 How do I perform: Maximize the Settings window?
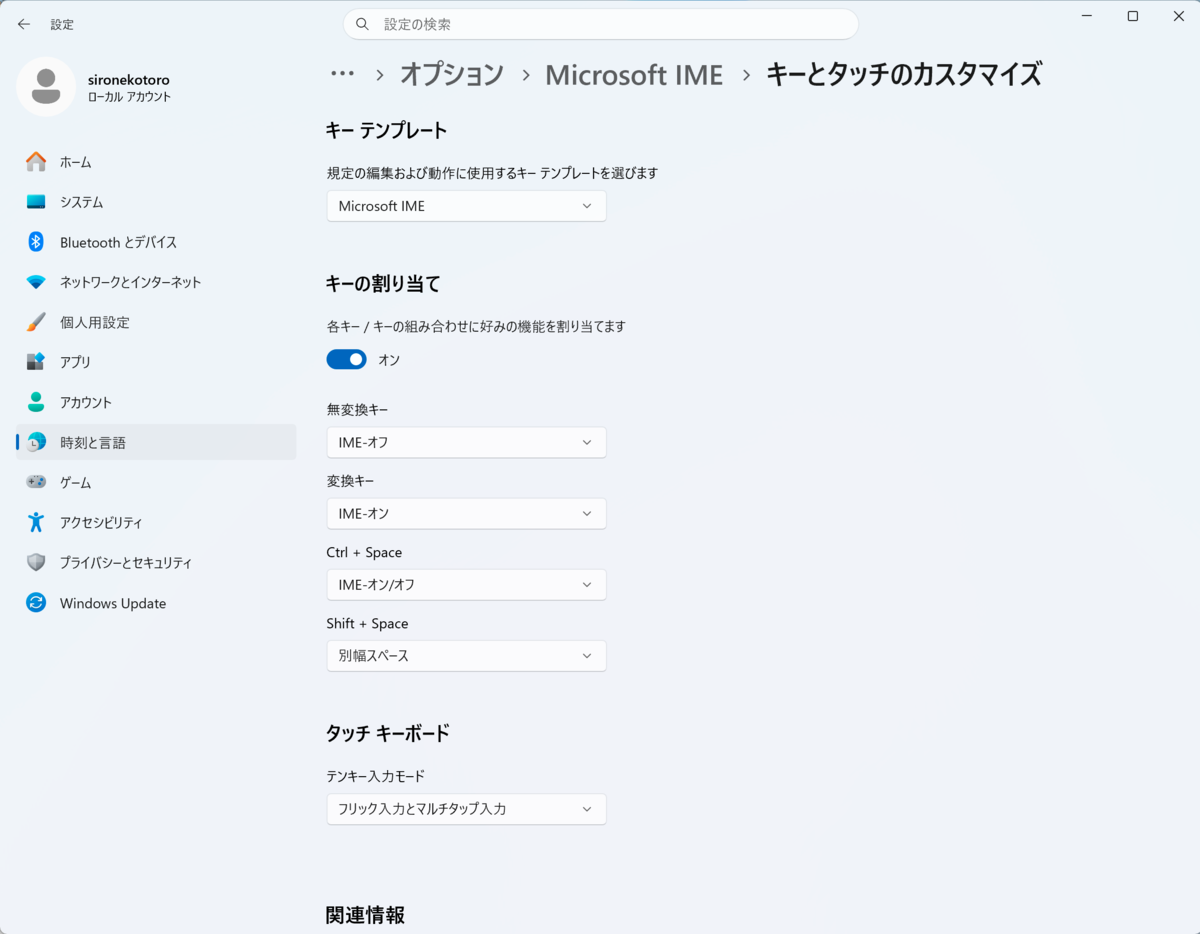1132,16
